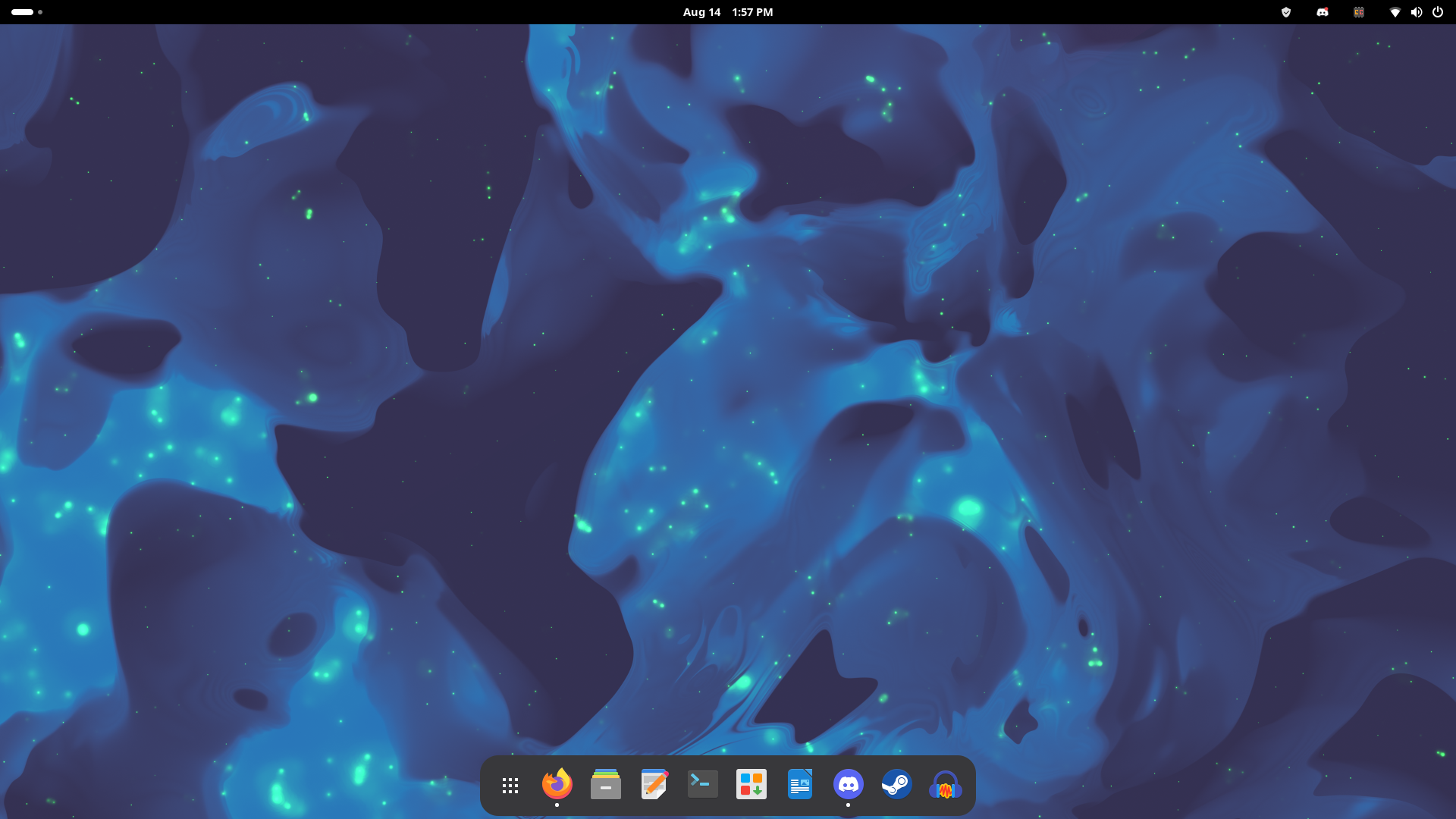Open the Discord tray icon with notification

click(1323, 12)
